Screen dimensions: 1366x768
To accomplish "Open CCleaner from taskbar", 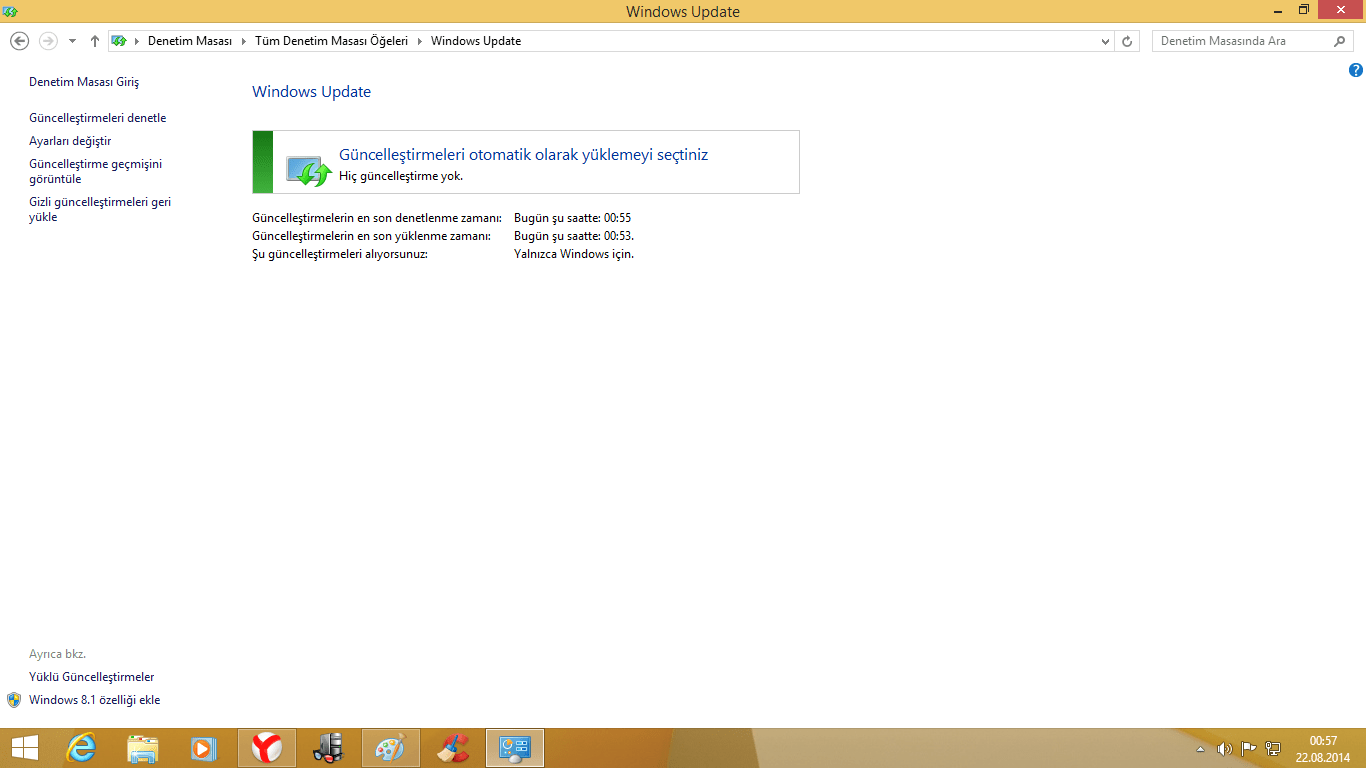I will click(x=453, y=748).
